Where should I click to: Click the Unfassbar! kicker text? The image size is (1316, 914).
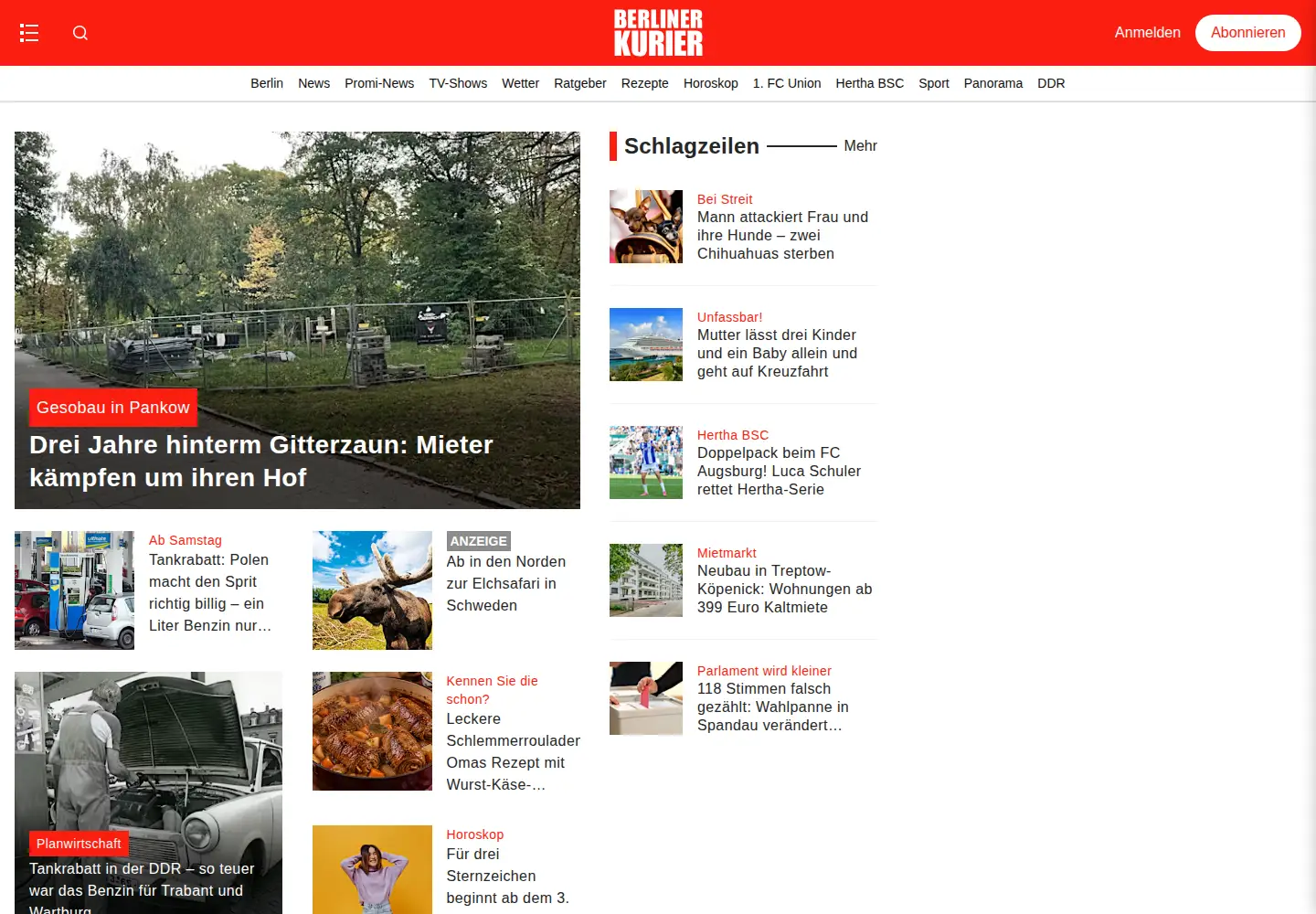click(729, 317)
